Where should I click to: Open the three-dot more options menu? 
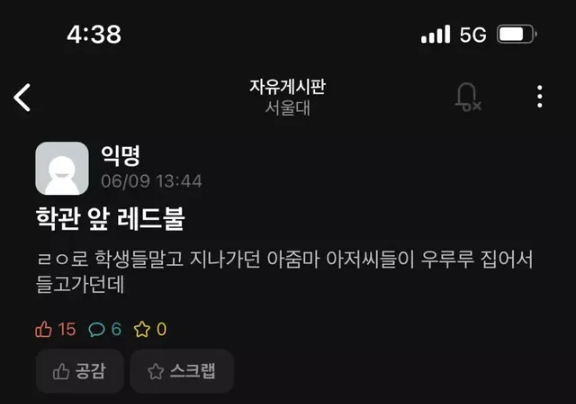(x=539, y=97)
